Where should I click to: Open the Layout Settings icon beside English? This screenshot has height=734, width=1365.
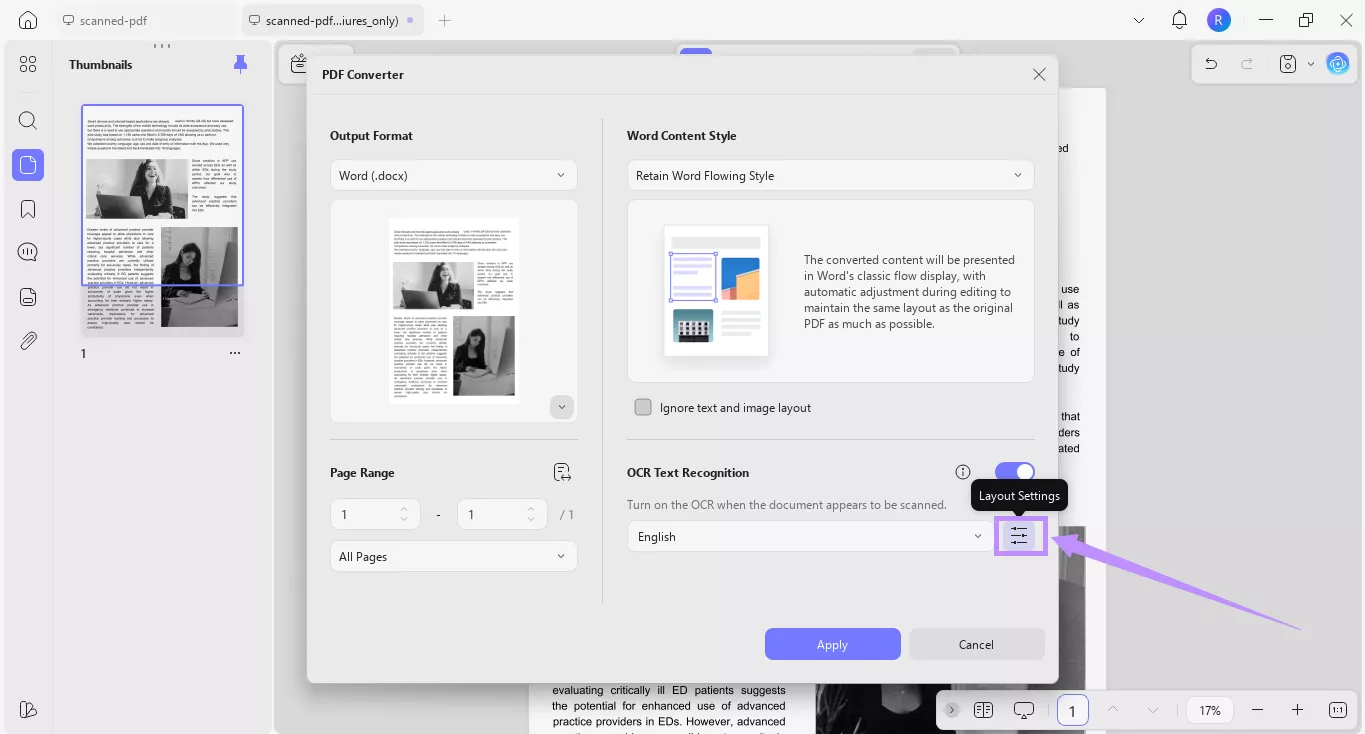(x=1019, y=535)
